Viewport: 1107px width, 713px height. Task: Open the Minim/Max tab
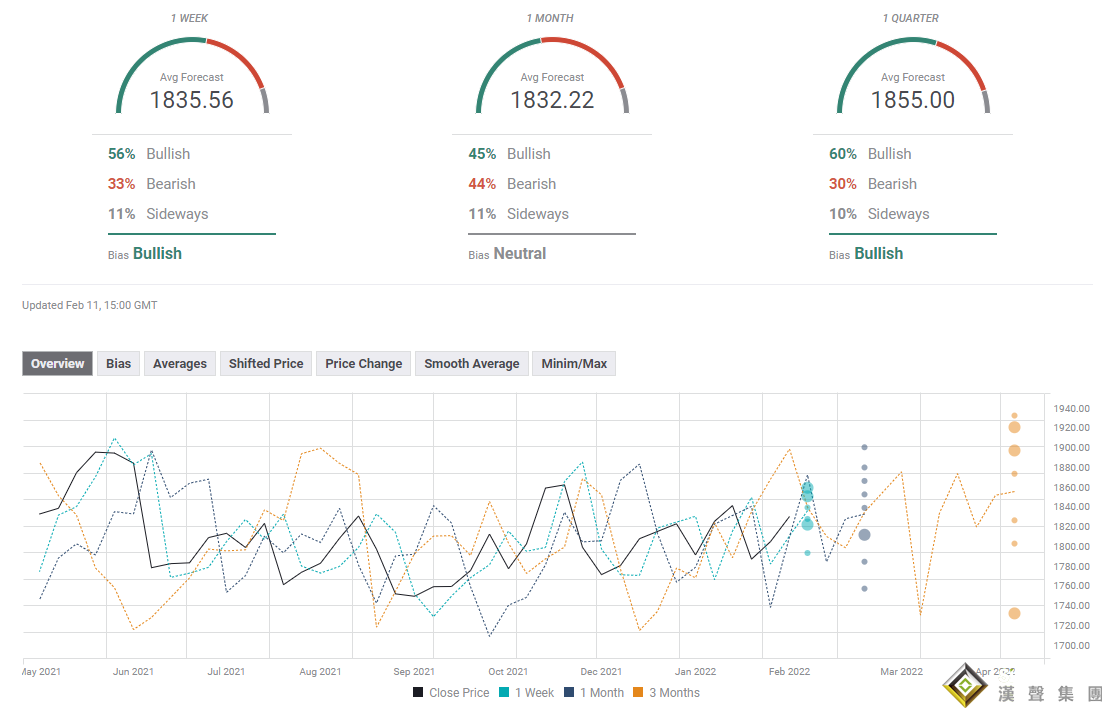574,364
